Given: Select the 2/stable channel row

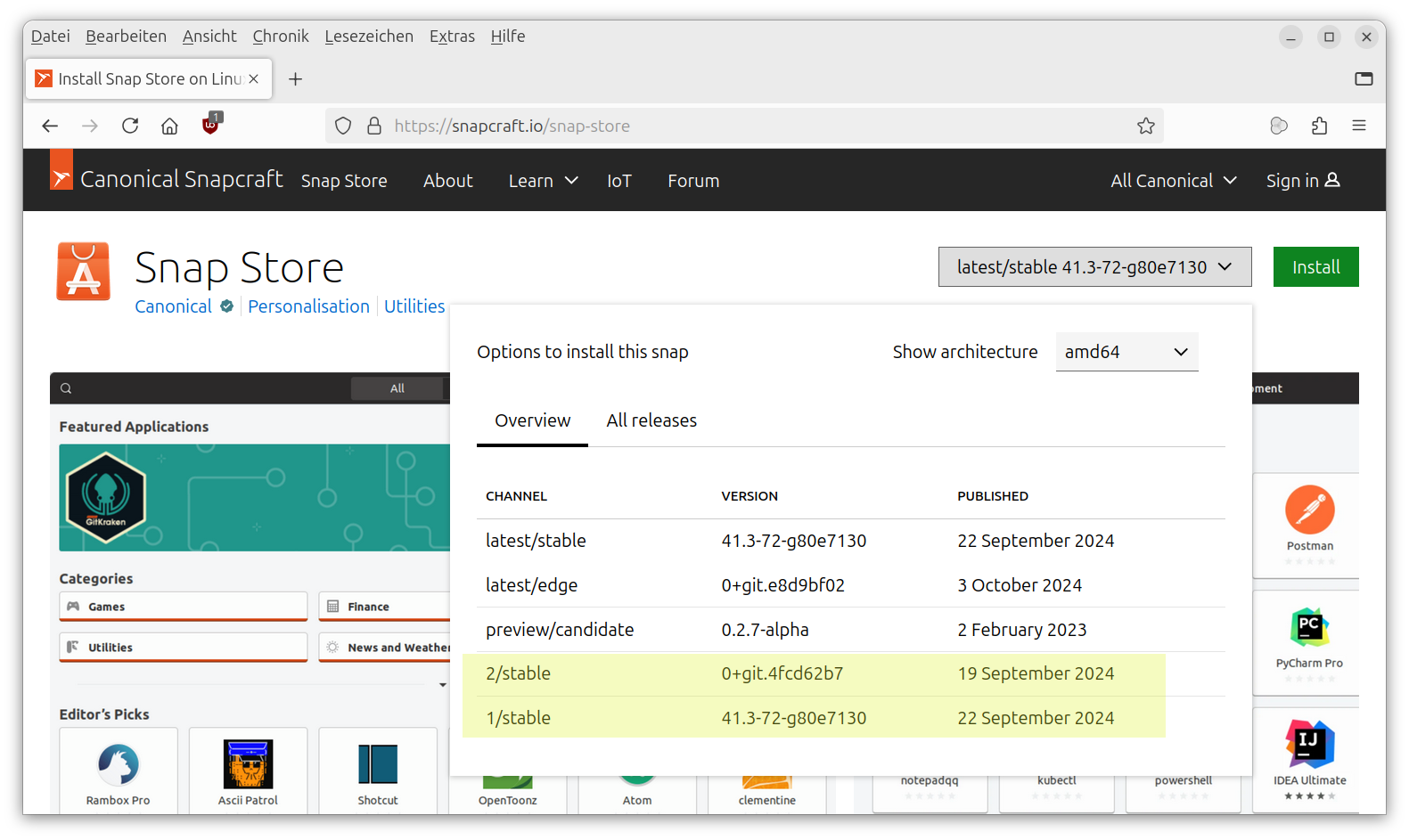Looking at the screenshot, I should (851, 674).
